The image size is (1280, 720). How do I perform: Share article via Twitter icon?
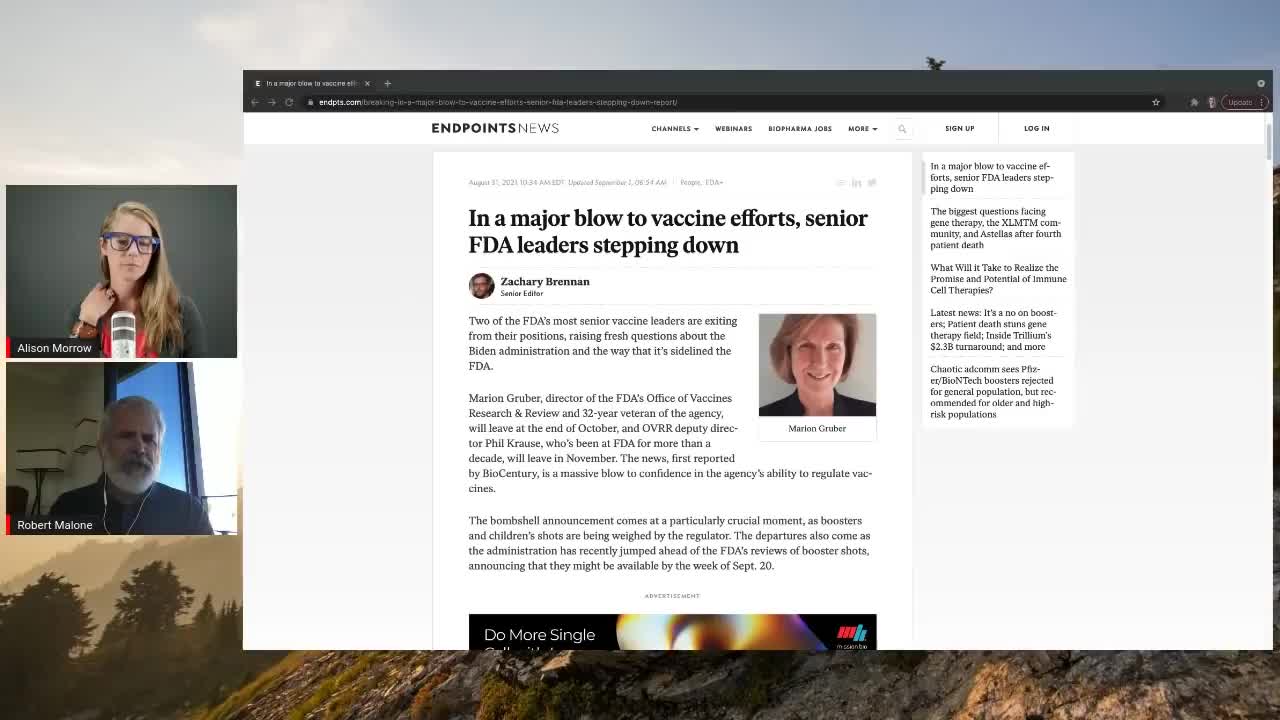pos(872,183)
